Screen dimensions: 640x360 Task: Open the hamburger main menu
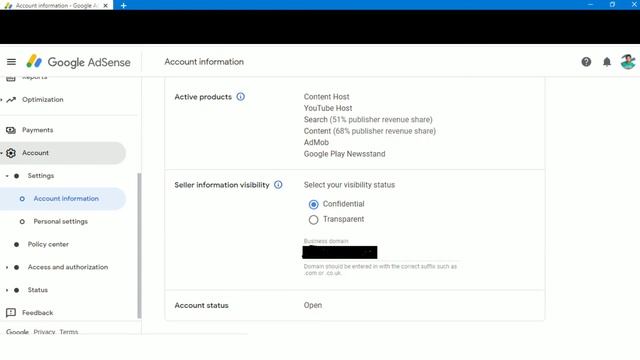pyautogui.click(x=11, y=62)
